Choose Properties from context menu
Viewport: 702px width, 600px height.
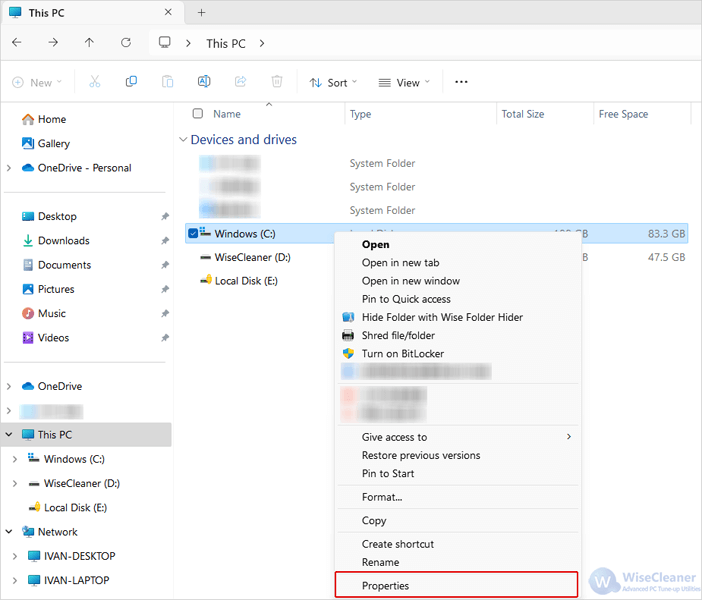[457, 585]
